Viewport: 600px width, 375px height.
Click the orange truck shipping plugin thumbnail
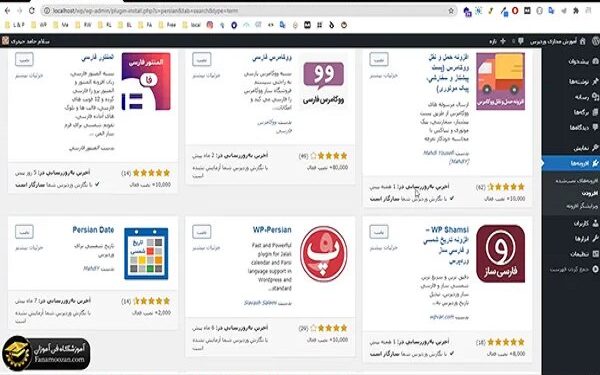tap(500, 81)
